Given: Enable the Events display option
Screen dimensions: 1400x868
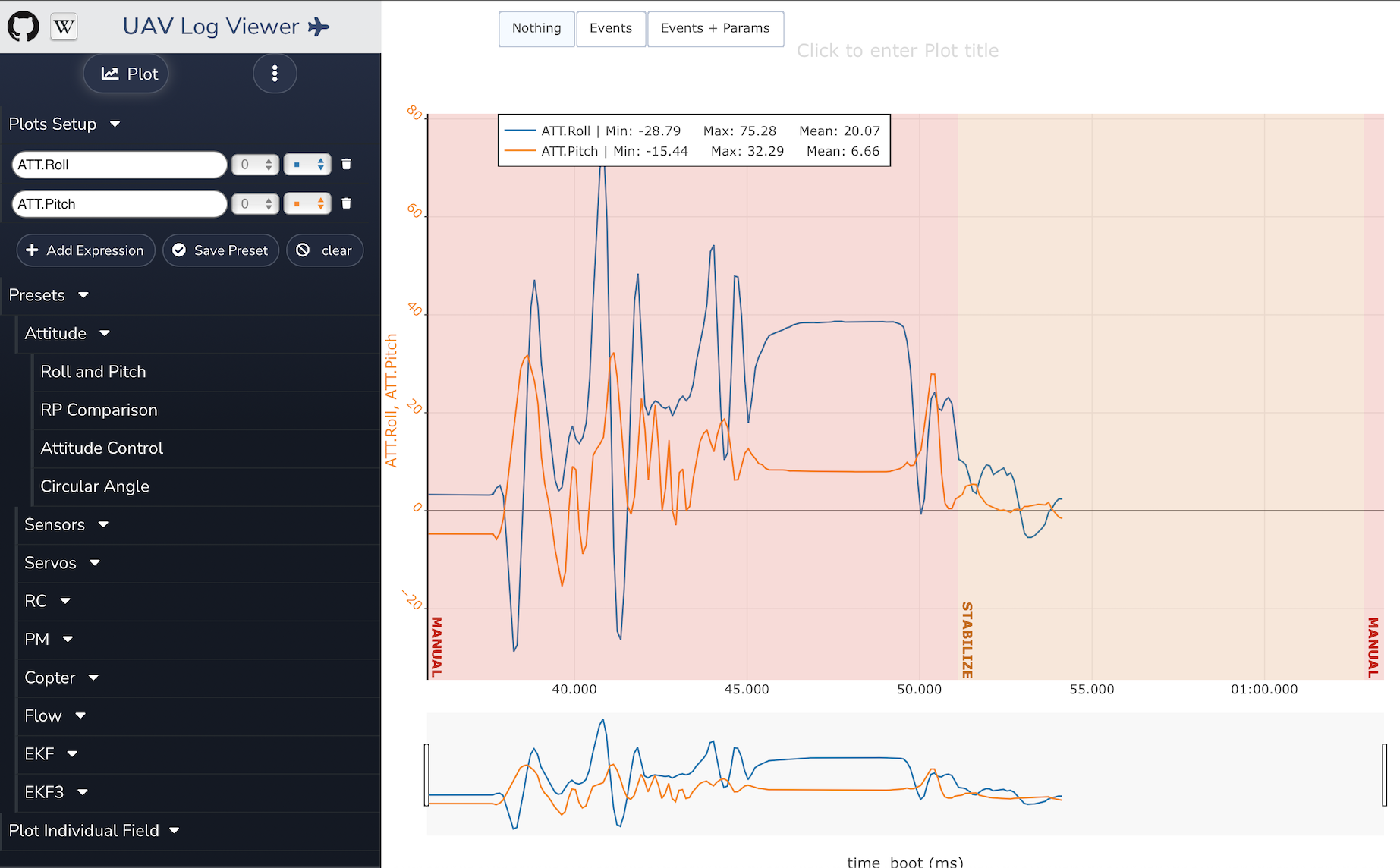Looking at the screenshot, I should tap(611, 28).
